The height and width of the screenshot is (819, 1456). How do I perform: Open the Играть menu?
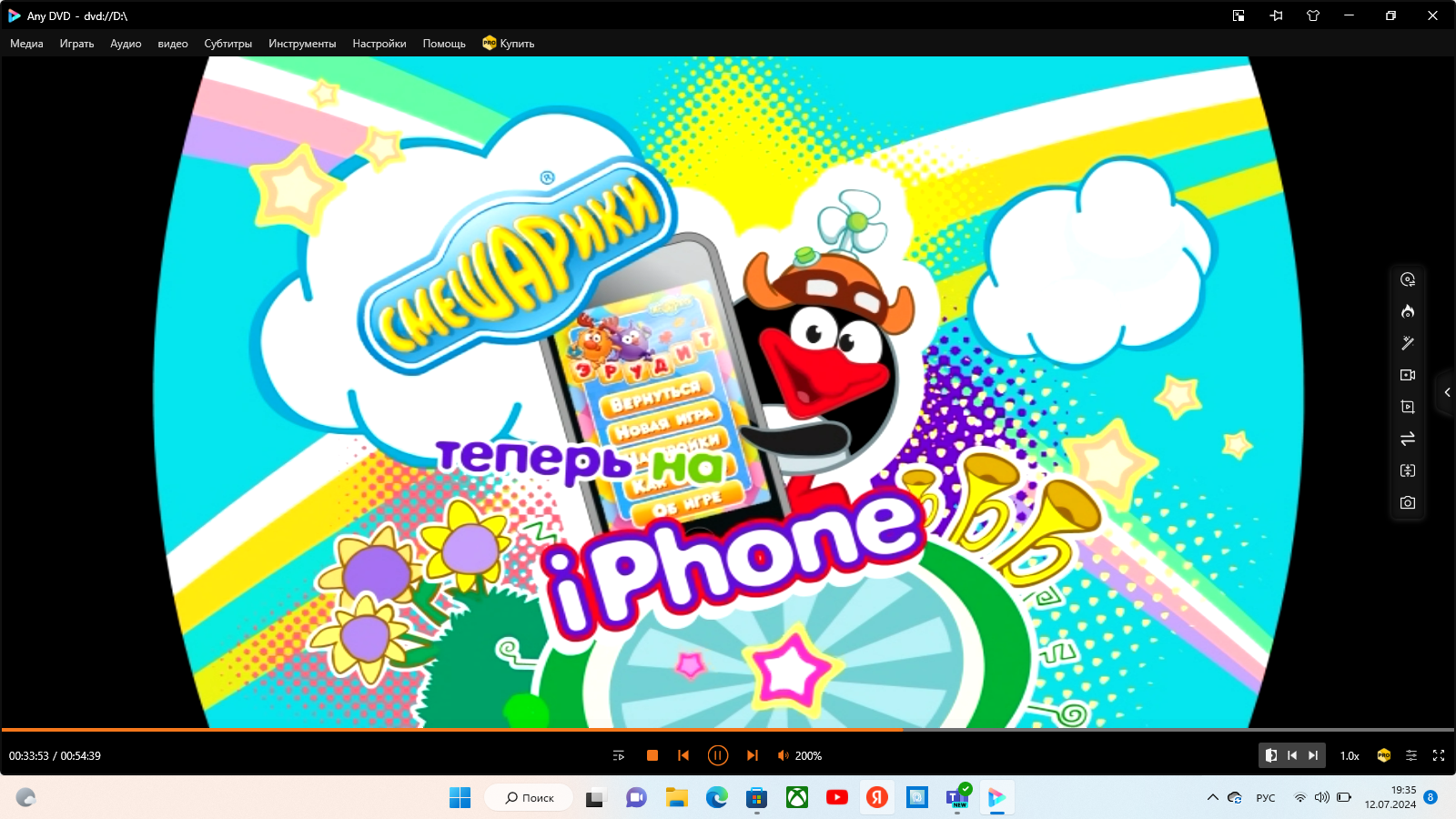tap(76, 44)
